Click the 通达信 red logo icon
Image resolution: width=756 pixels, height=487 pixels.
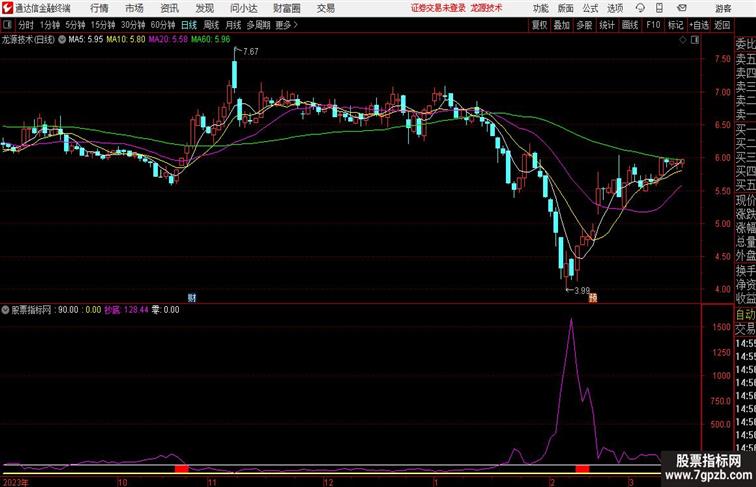tap(7, 8)
